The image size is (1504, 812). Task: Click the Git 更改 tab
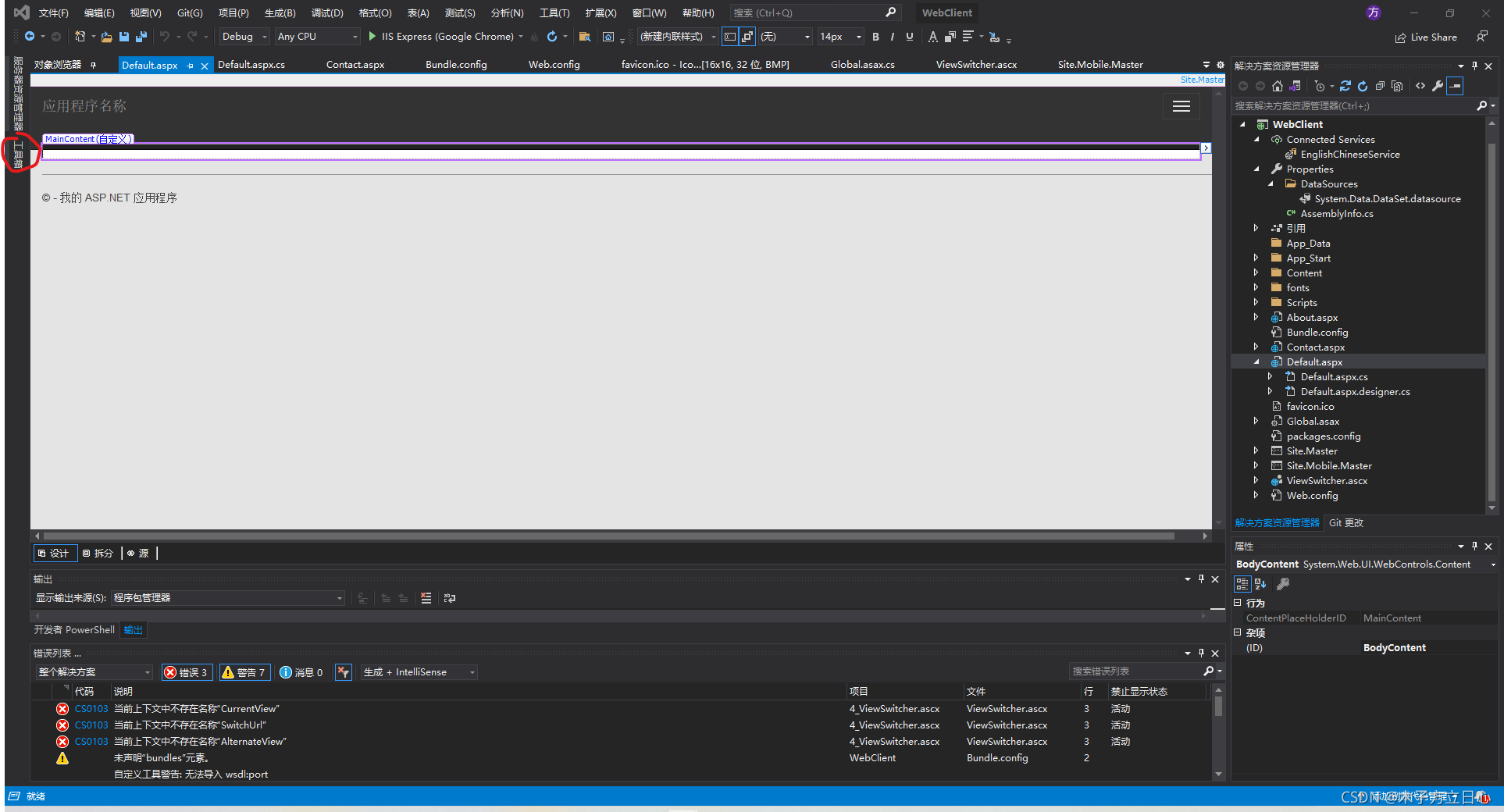pos(1345,523)
